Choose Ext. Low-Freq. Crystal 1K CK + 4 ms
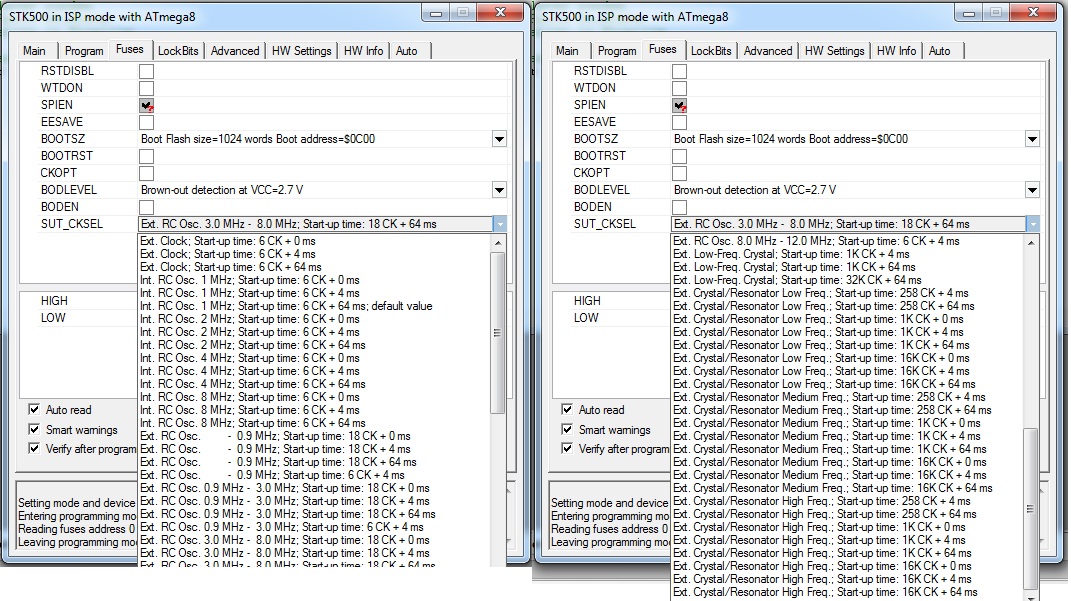This screenshot has height=601, width=1071. [x=792, y=254]
